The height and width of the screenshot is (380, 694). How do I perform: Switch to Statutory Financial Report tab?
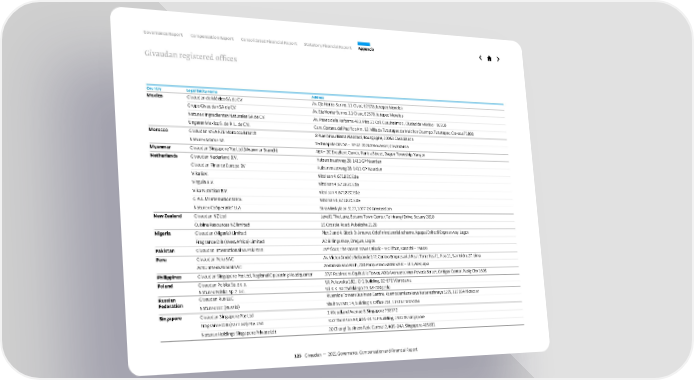[x=328, y=46]
